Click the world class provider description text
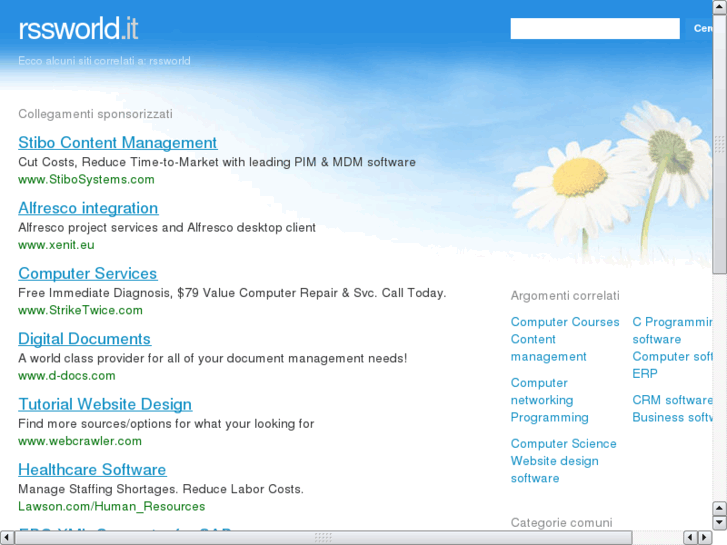Viewport: 727px width, 545px height. point(212,359)
